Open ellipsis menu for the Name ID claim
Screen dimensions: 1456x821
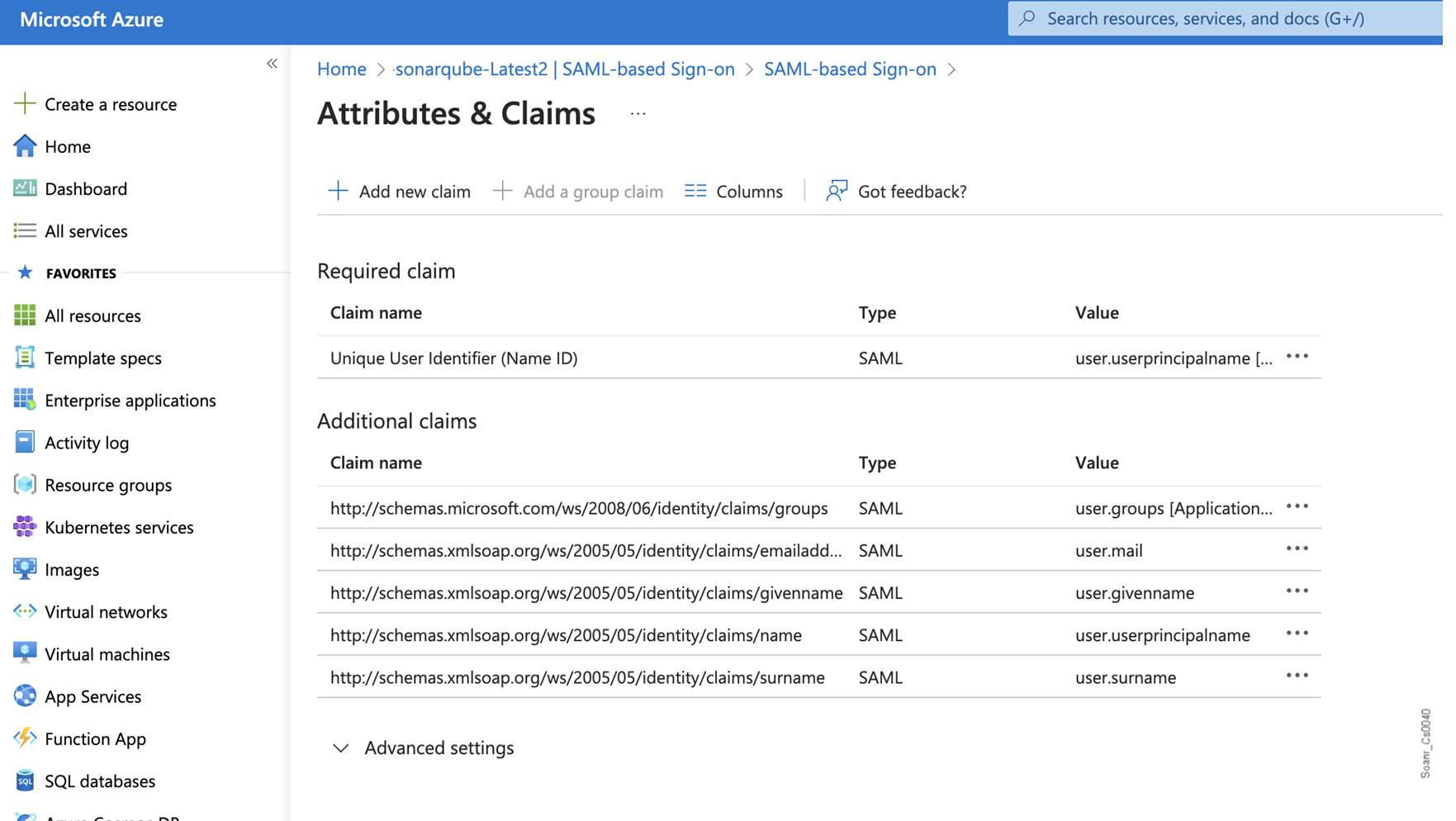pyautogui.click(x=1297, y=357)
